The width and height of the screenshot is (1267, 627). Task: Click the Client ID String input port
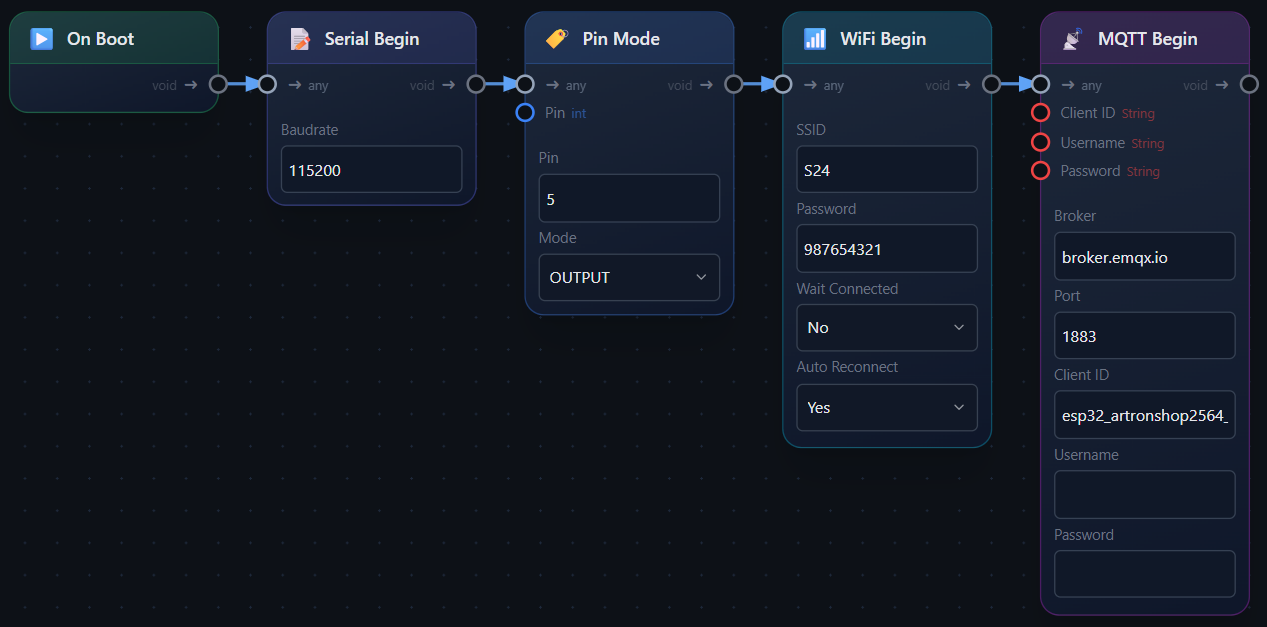tap(1041, 113)
